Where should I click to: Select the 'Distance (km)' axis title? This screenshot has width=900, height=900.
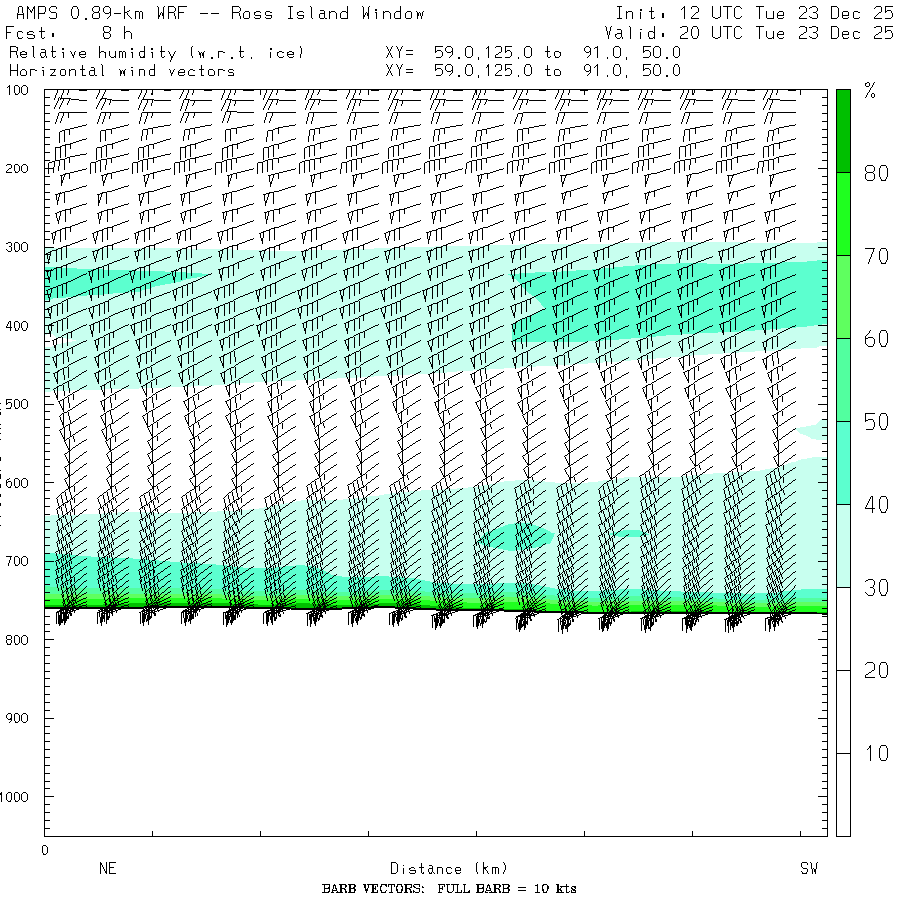[x=440, y=869]
